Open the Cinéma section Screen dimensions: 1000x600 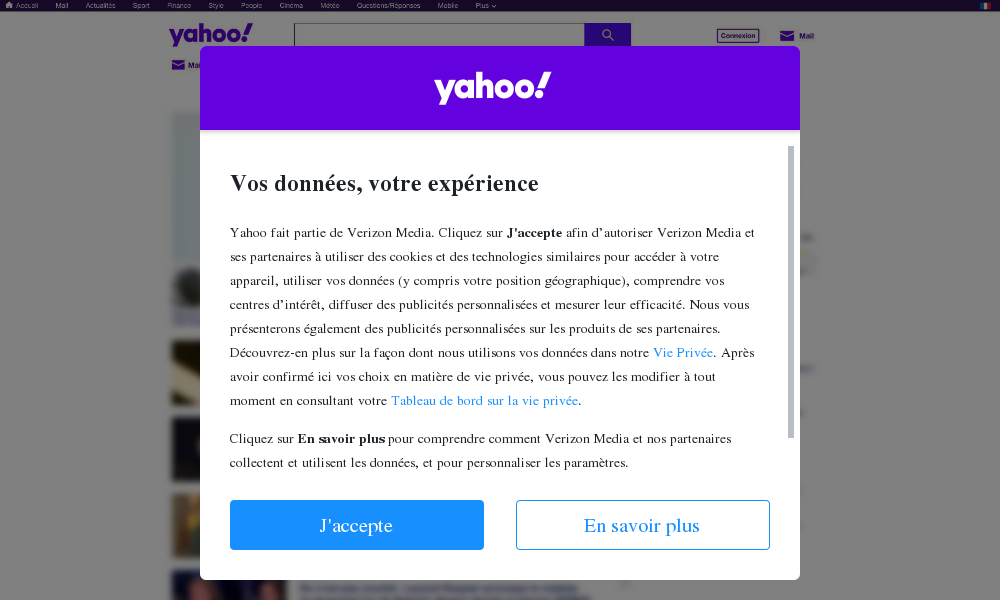pyautogui.click(x=291, y=6)
